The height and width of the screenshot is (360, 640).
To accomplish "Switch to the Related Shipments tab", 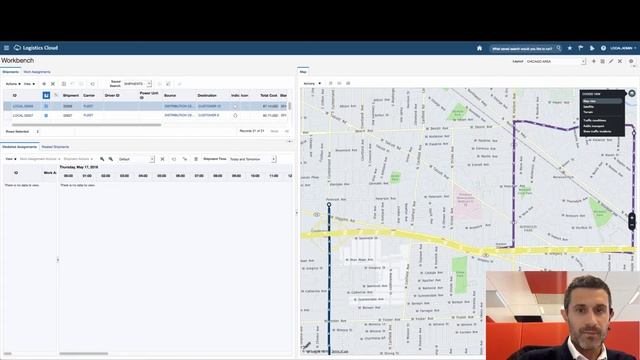I will (x=55, y=147).
